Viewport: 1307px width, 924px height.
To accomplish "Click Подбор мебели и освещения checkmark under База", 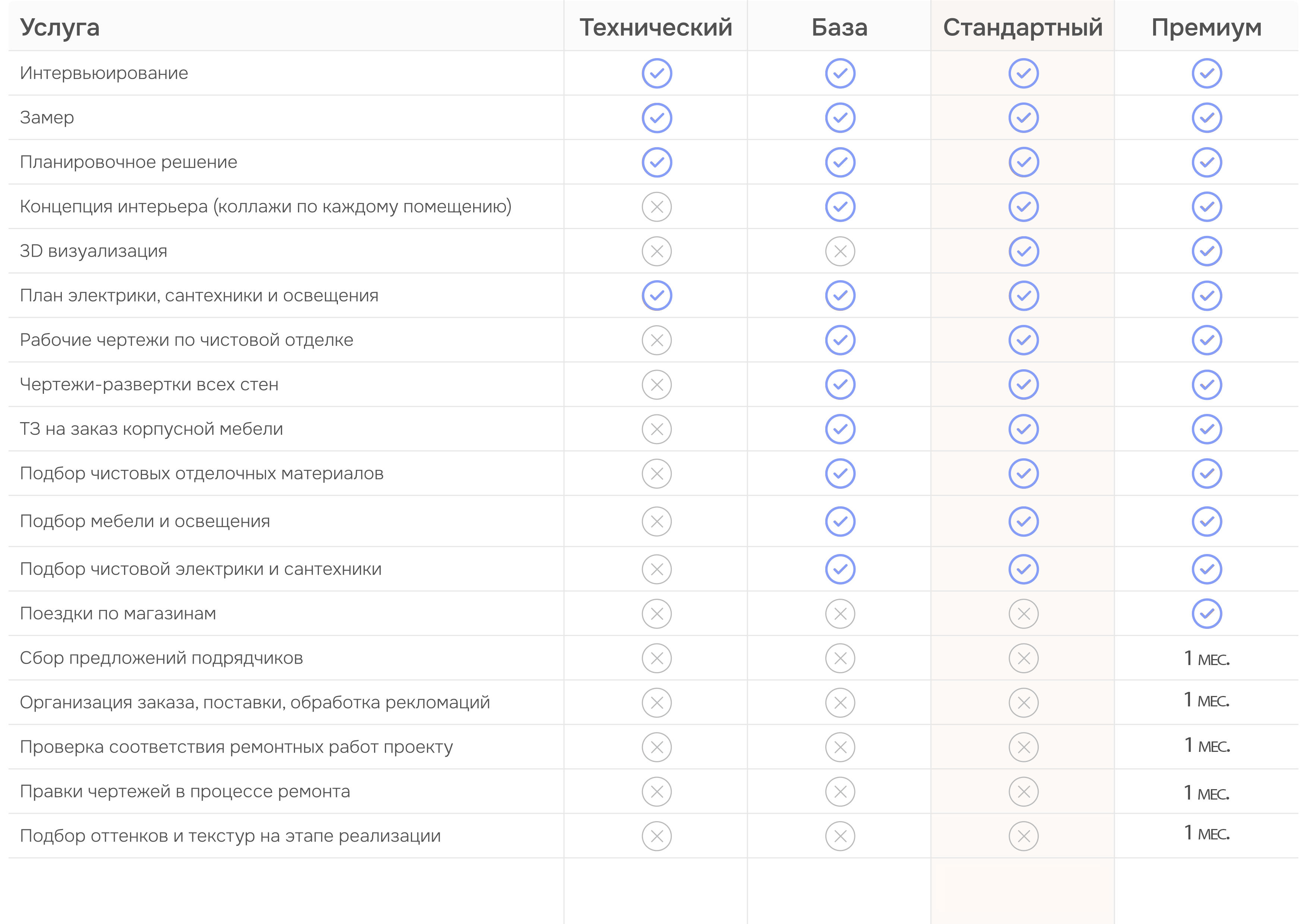I will pos(840,522).
